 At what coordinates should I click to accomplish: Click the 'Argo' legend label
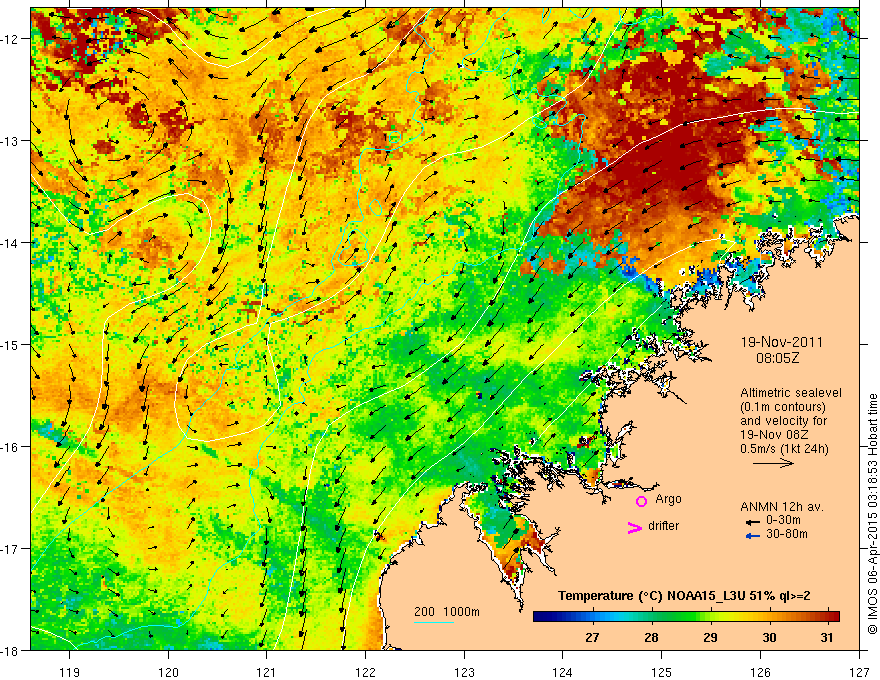[668, 499]
